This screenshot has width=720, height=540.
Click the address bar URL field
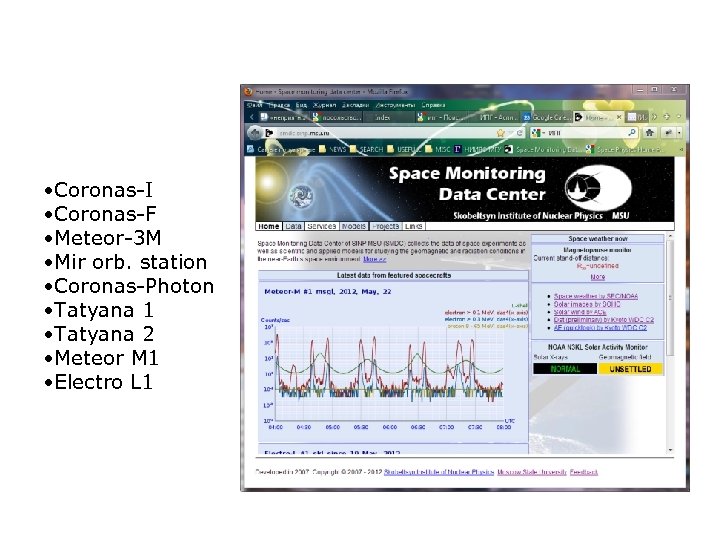pos(386,133)
